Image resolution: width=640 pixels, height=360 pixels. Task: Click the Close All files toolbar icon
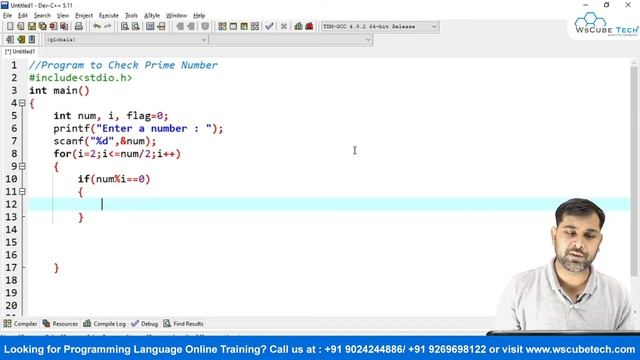coord(64,27)
